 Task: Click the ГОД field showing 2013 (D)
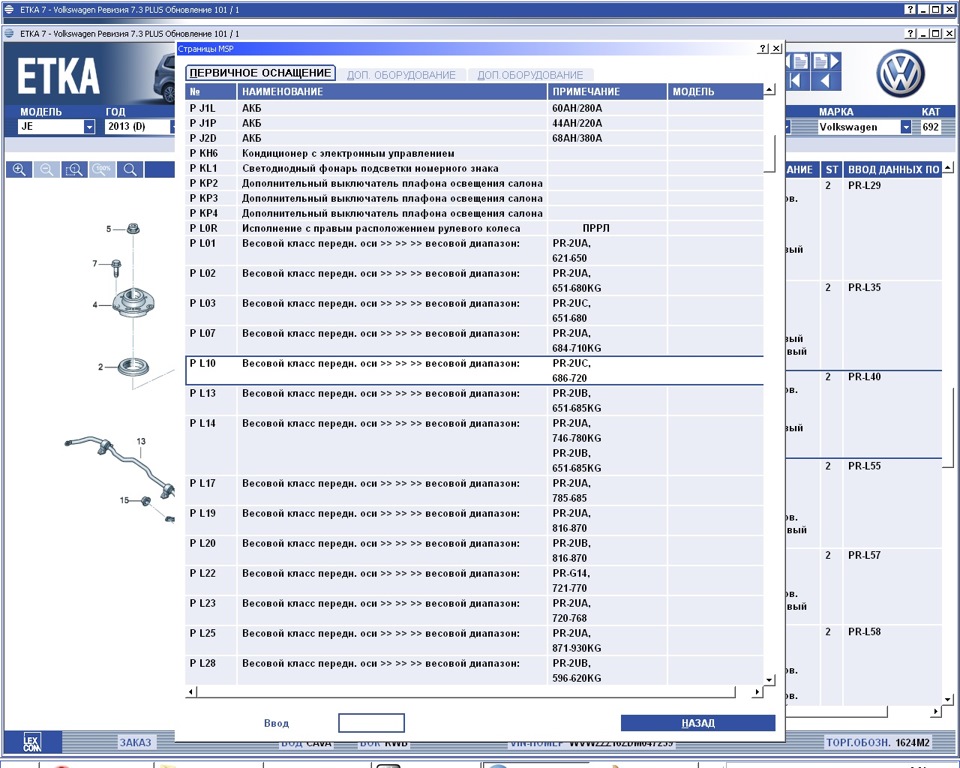pyautogui.click(x=138, y=126)
